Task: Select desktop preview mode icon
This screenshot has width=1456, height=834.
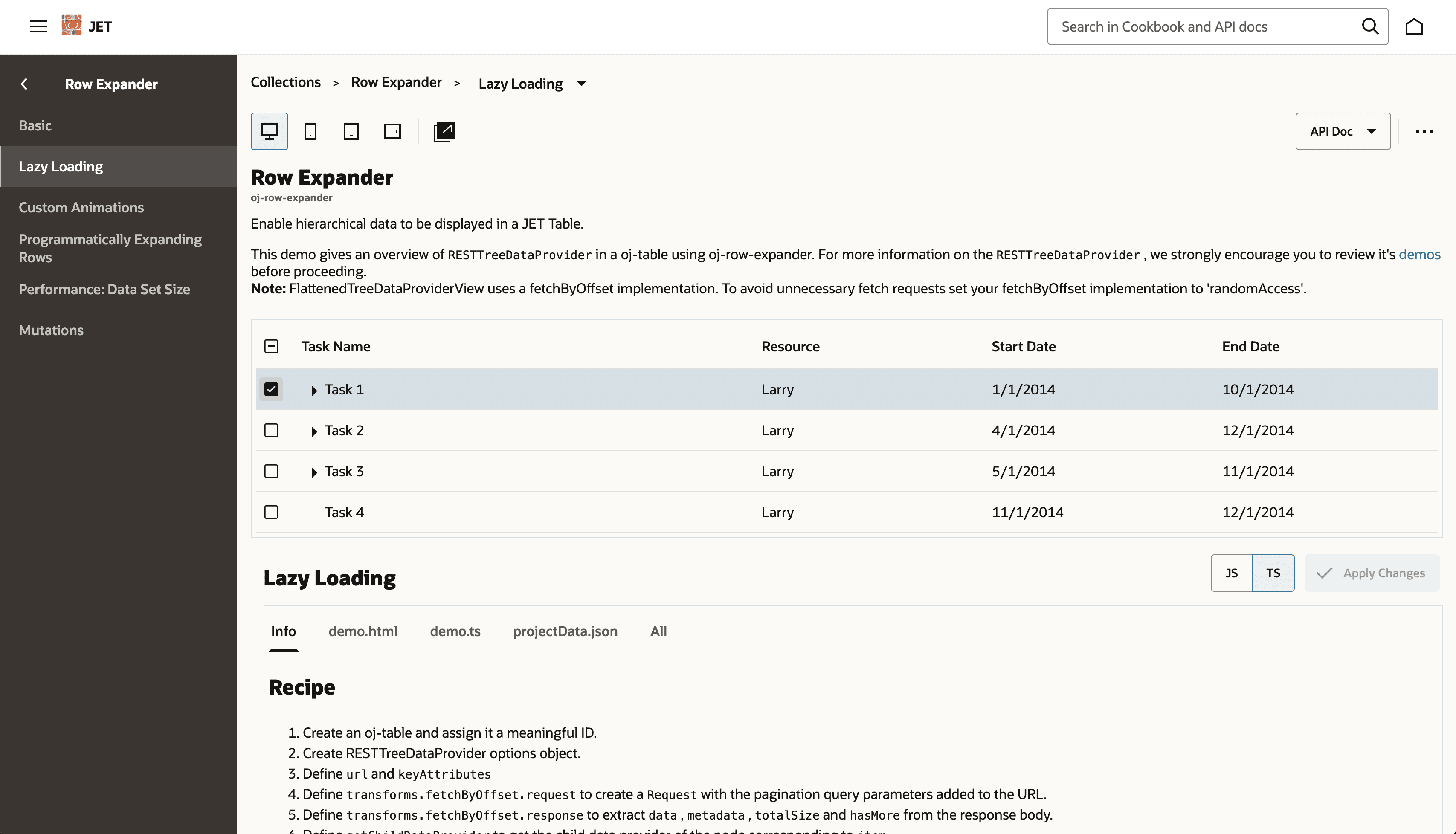Action: [x=269, y=131]
